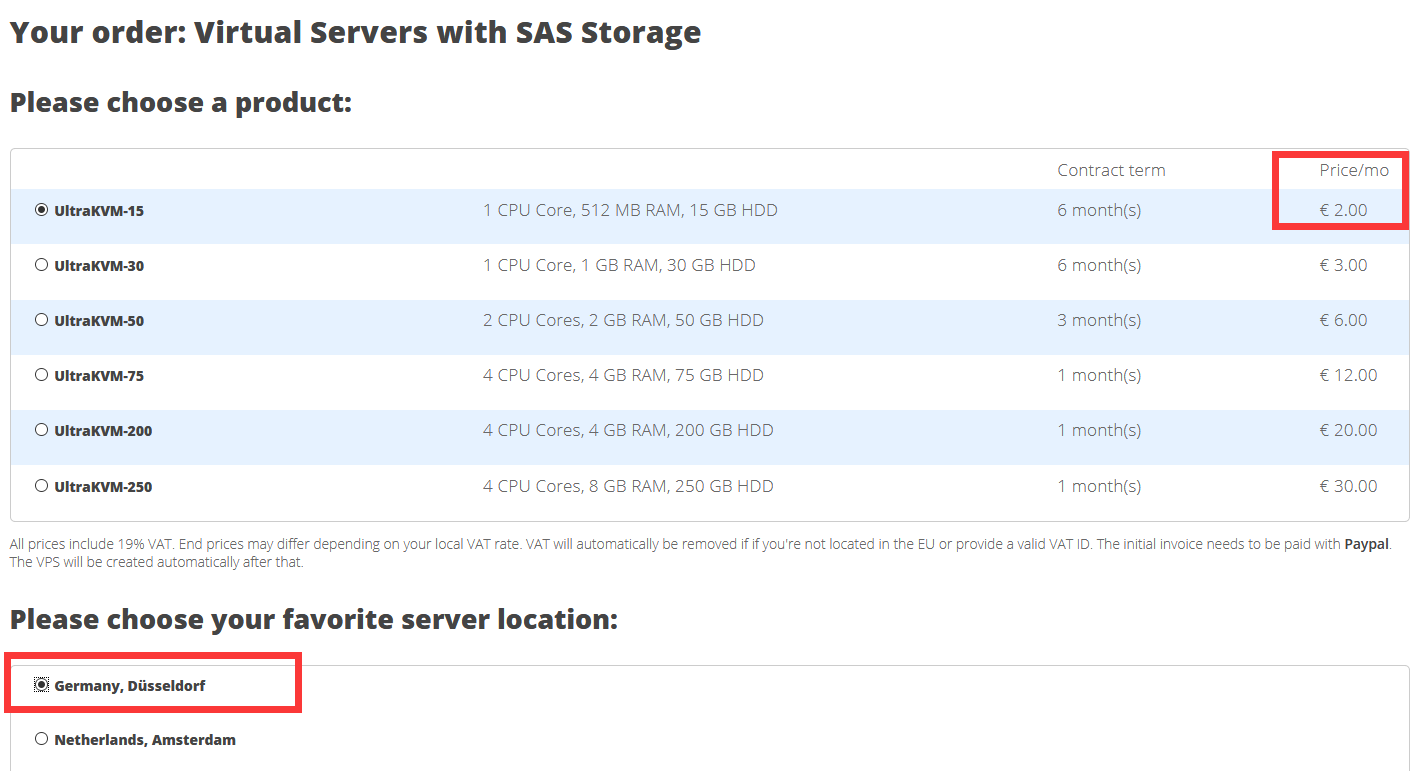Click the € 12.00 price
Image resolution: width=1416 pixels, height=771 pixels.
[1348, 375]
